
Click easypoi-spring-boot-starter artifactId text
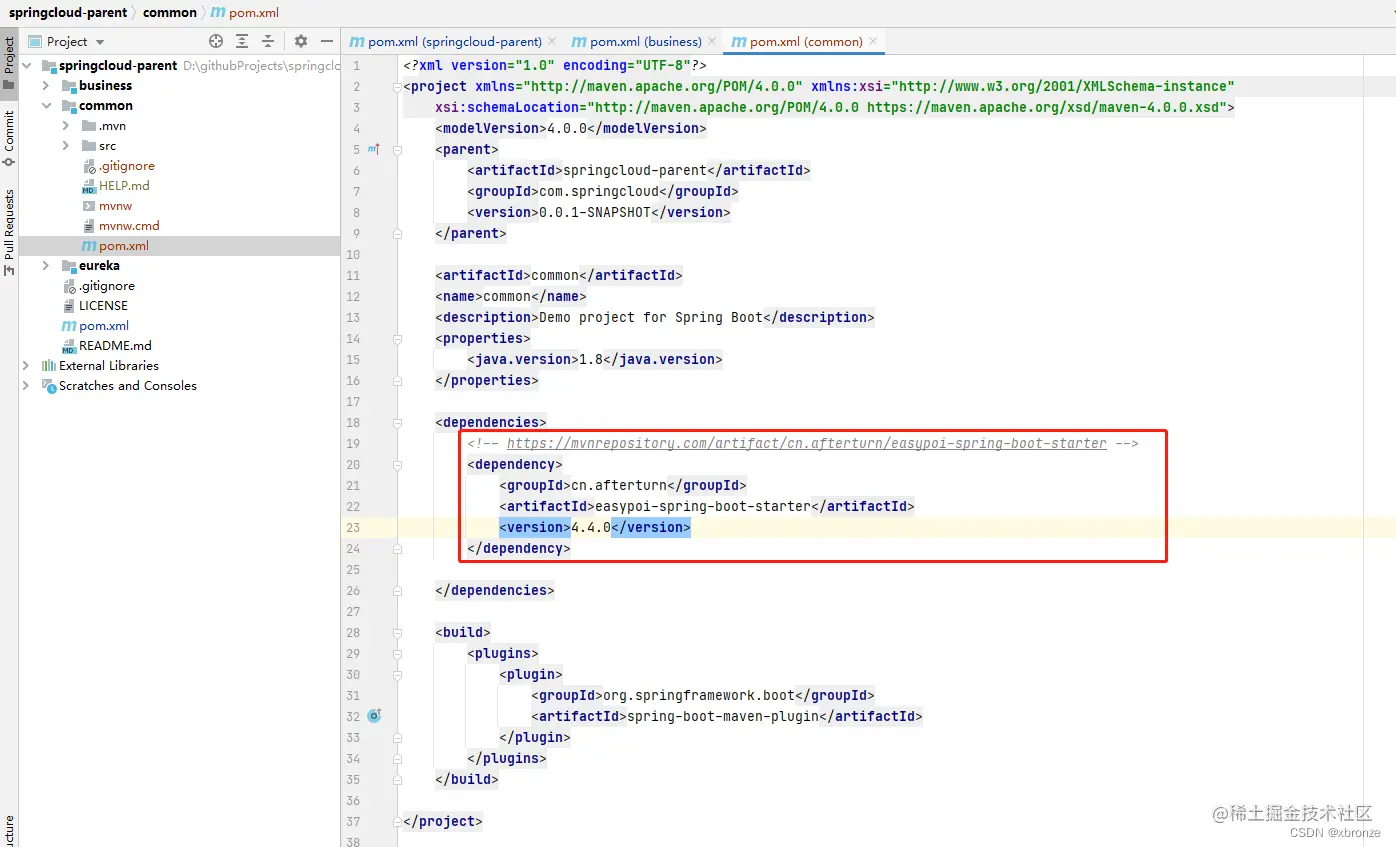pyautogui.click(x=703, y=506)
